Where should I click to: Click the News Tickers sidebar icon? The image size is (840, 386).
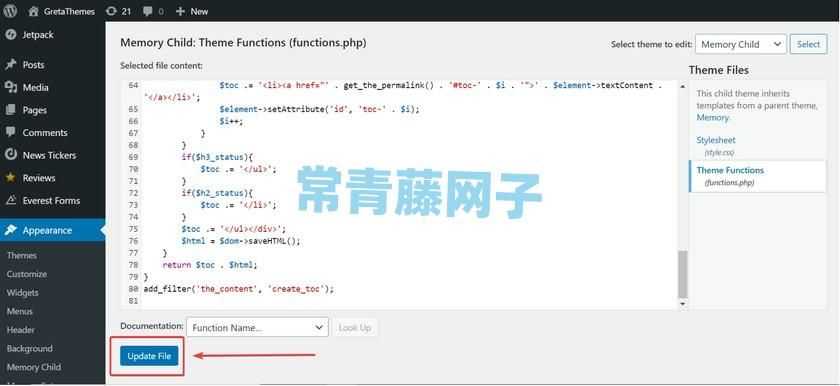click(x=10, y=155)
